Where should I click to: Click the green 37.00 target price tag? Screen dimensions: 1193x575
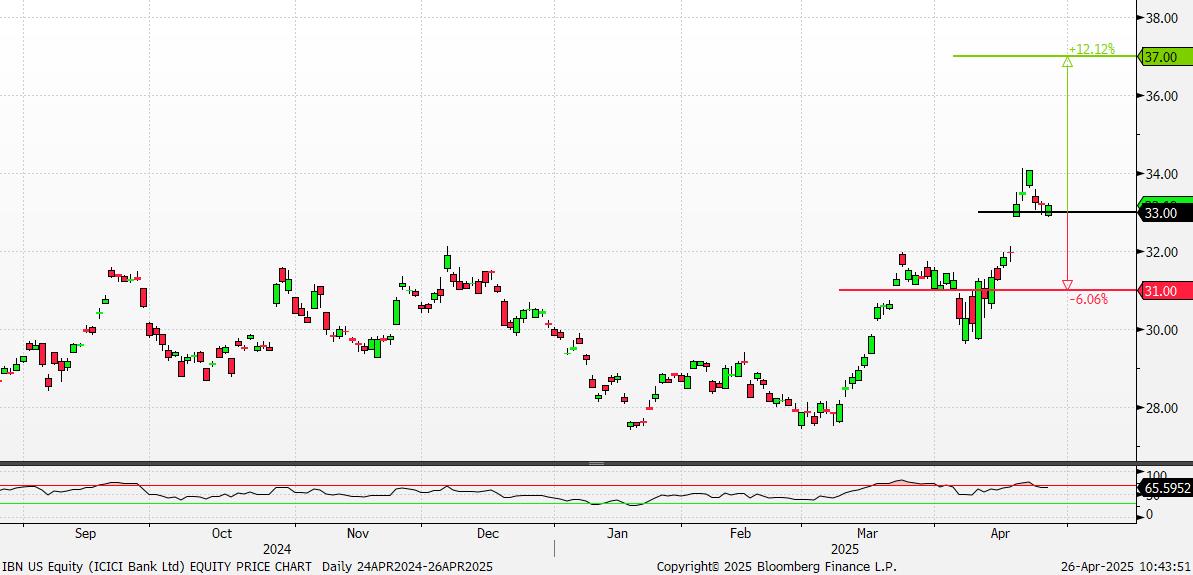pos(1160,57)
